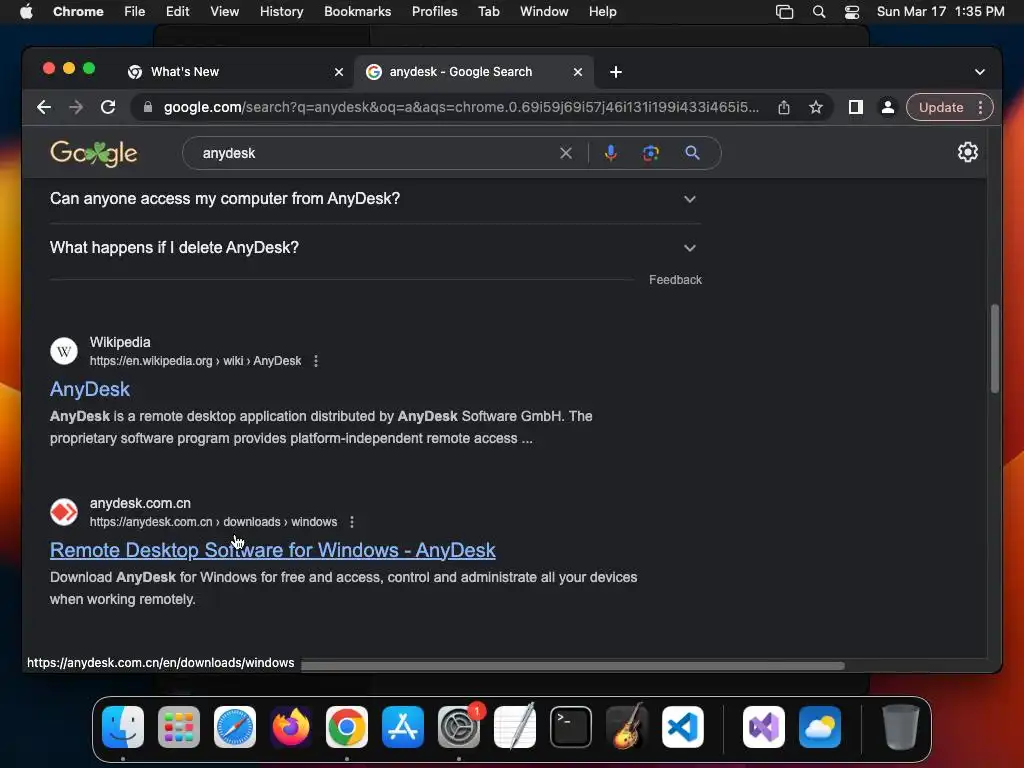Click the Sun Mar 17 1:35 PM clock
Image resolution: width=1024 pixels, height=768 pixels.
tap(940, 12)
